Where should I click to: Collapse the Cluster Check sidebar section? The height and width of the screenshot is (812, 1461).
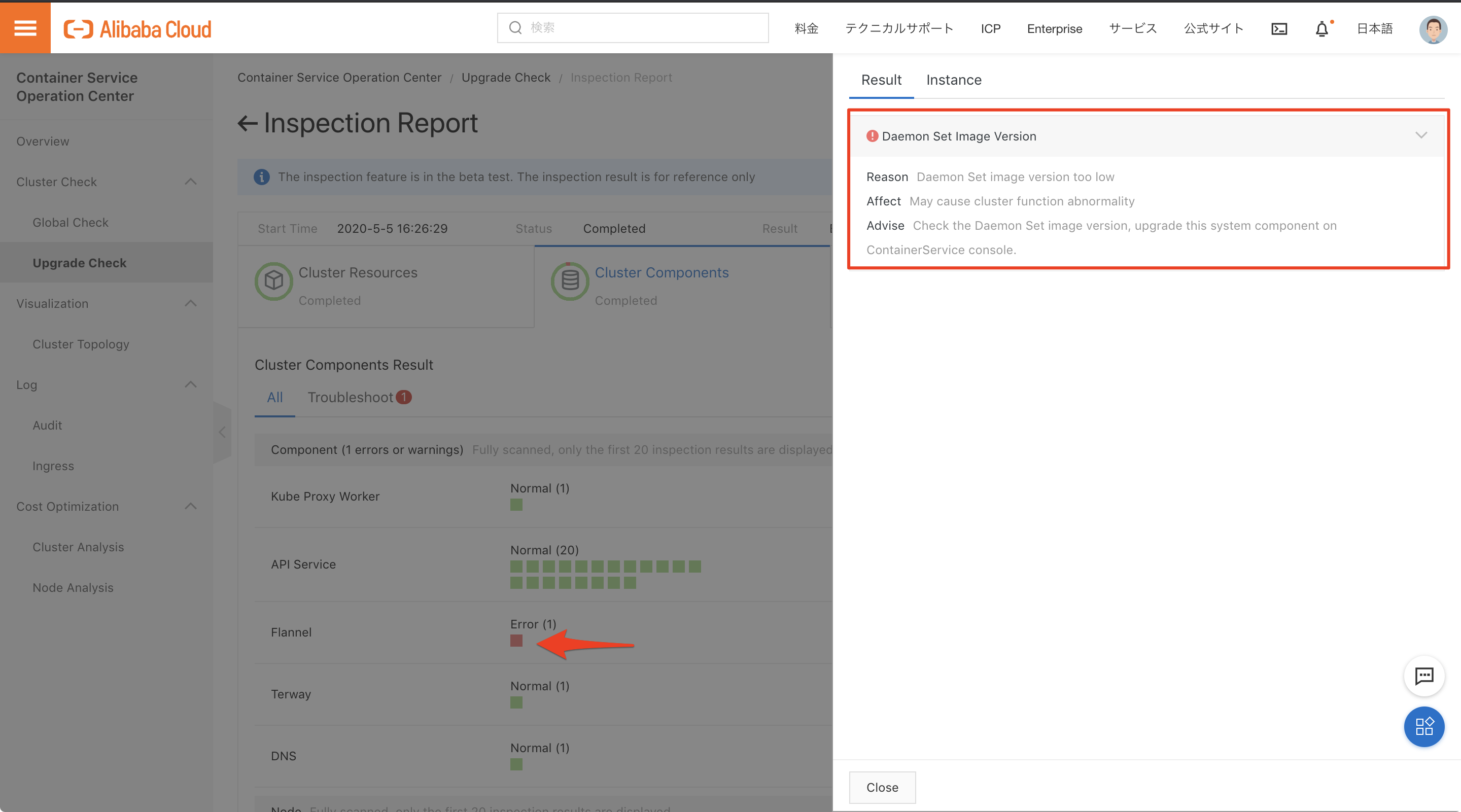pyautogui.click(x=191, y=182)
